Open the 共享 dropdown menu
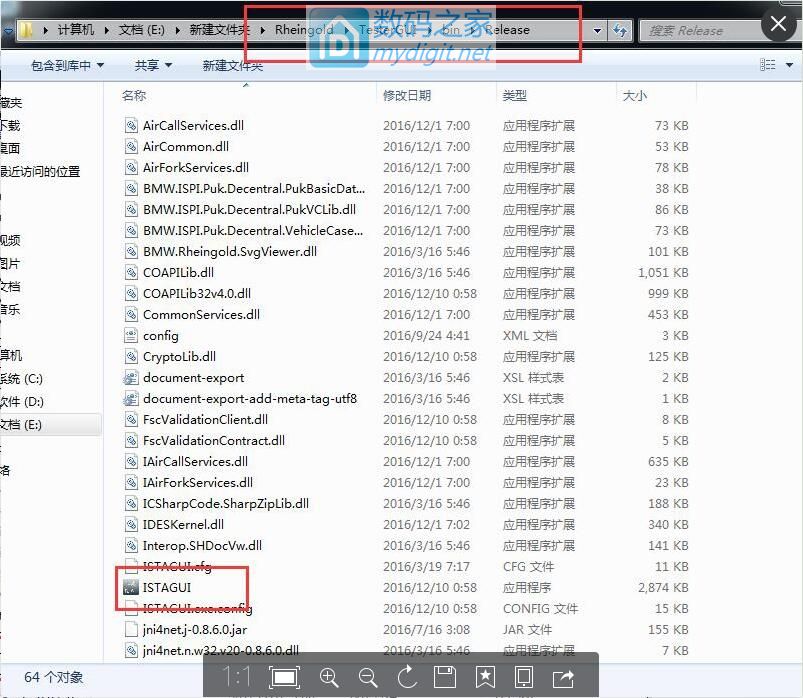The width and height of the screenshot is (803, 698). (x=153, y=65)
